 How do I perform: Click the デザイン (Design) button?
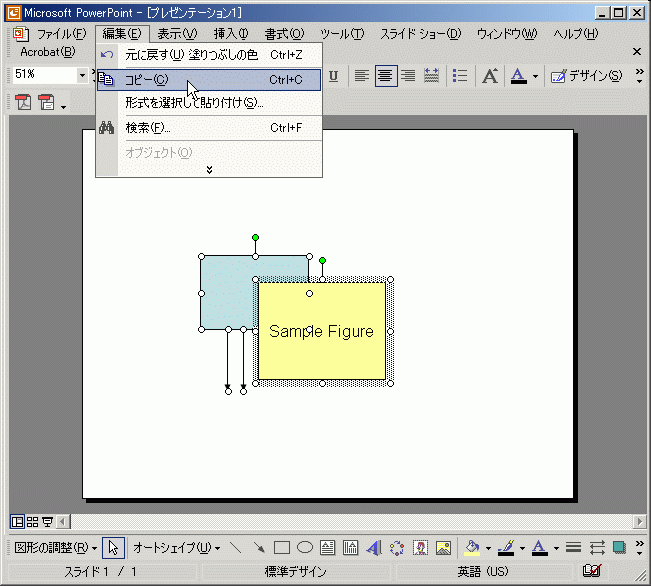(x=586, y=76)
